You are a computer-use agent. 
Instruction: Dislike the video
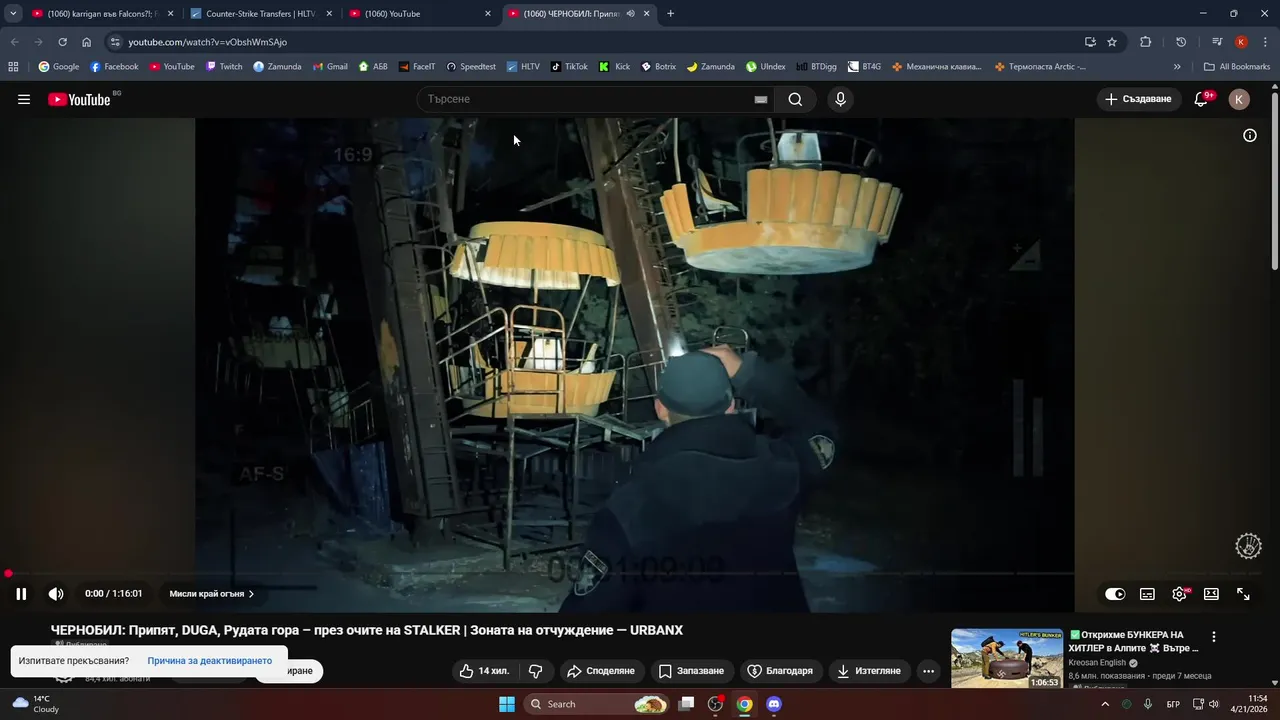click(535, 671)
